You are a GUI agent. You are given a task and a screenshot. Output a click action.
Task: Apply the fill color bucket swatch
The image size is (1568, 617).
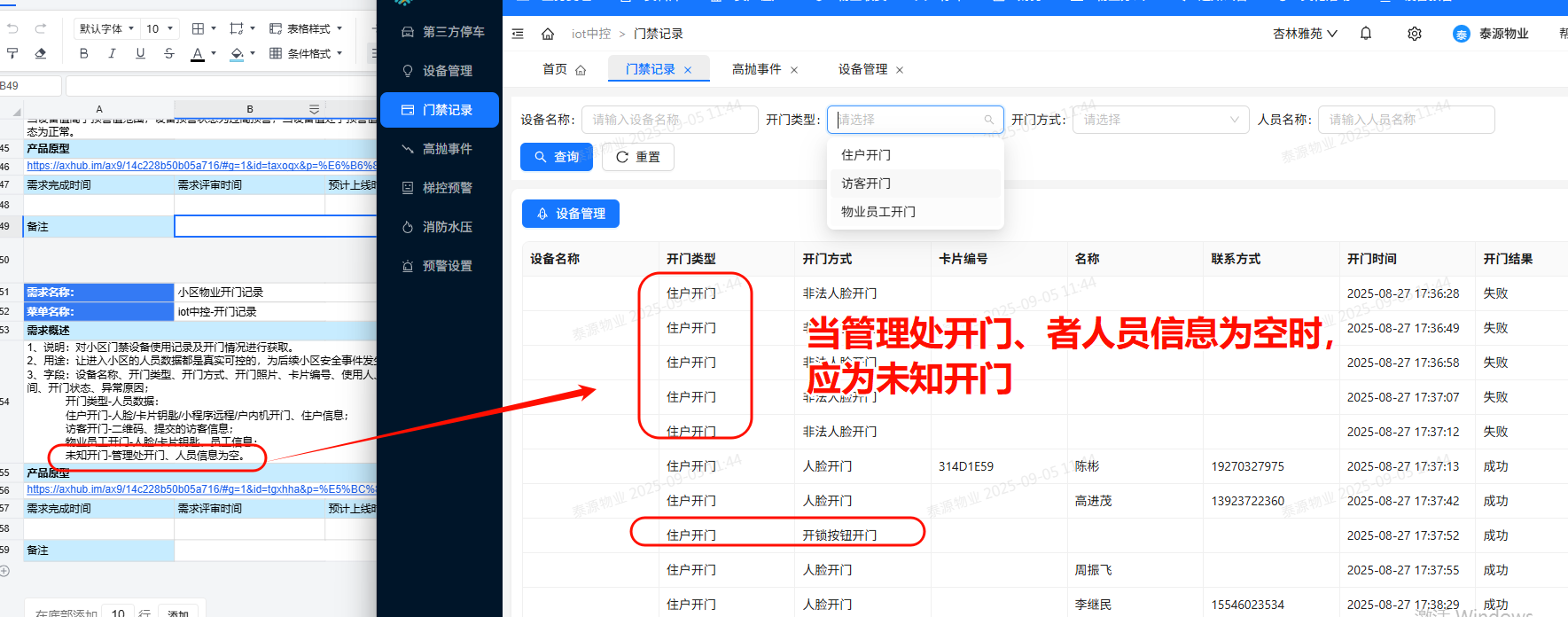pyautogui.click(x=237, y=54)
